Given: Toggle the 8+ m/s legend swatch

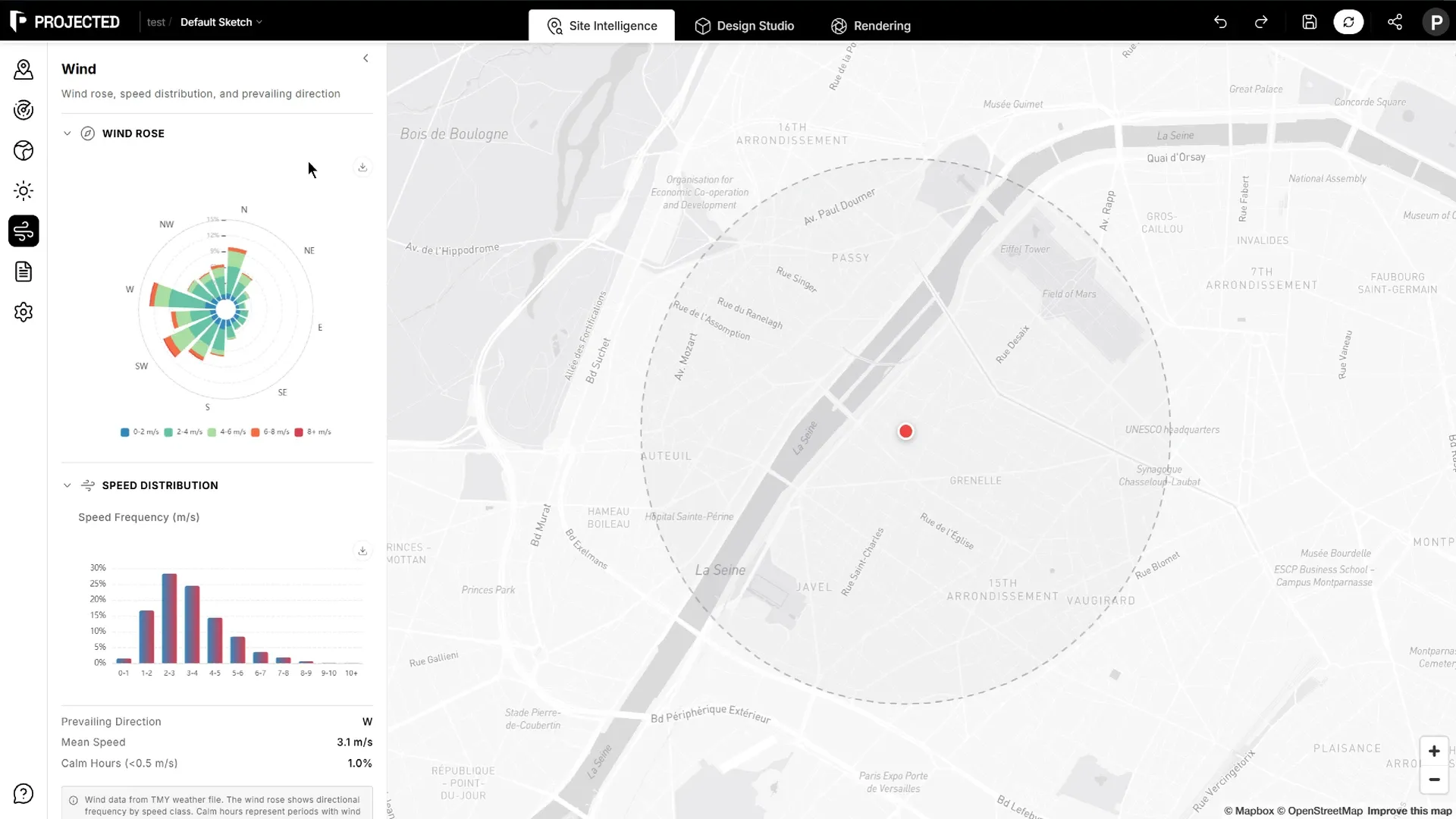Looking at the screenshot, I should [299, 432].
